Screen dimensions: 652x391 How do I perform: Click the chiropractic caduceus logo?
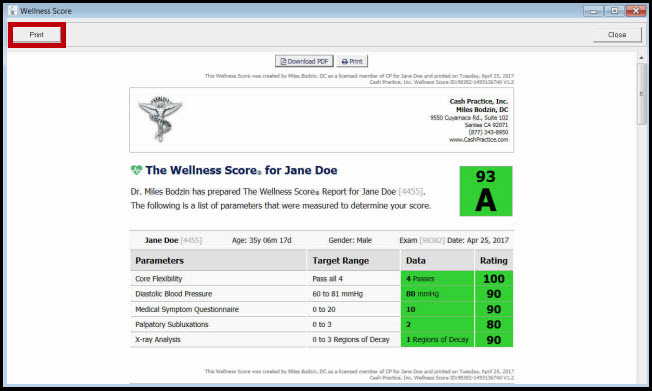[x=160, y=119]
